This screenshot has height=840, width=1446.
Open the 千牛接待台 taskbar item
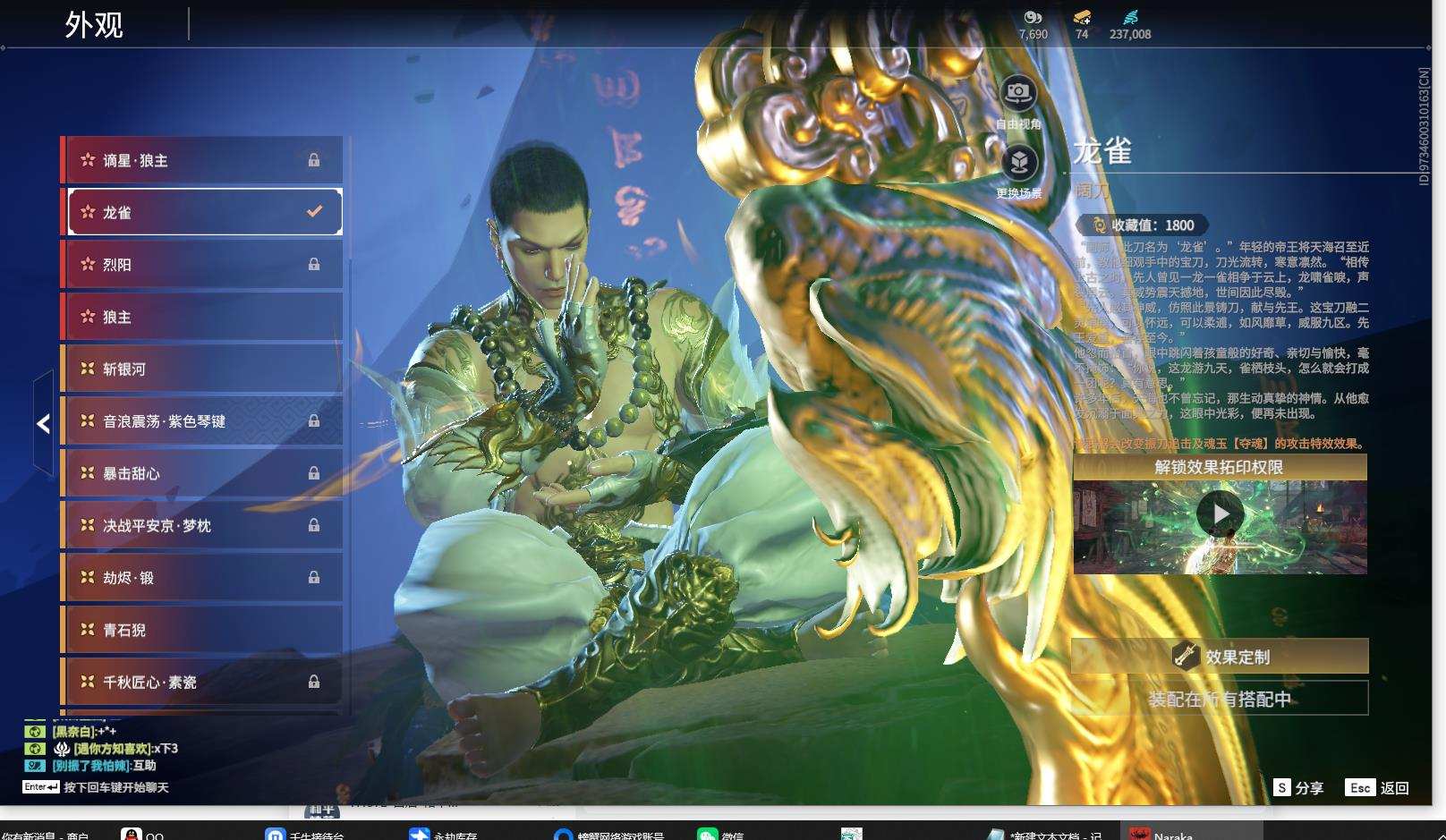(304, 834)
